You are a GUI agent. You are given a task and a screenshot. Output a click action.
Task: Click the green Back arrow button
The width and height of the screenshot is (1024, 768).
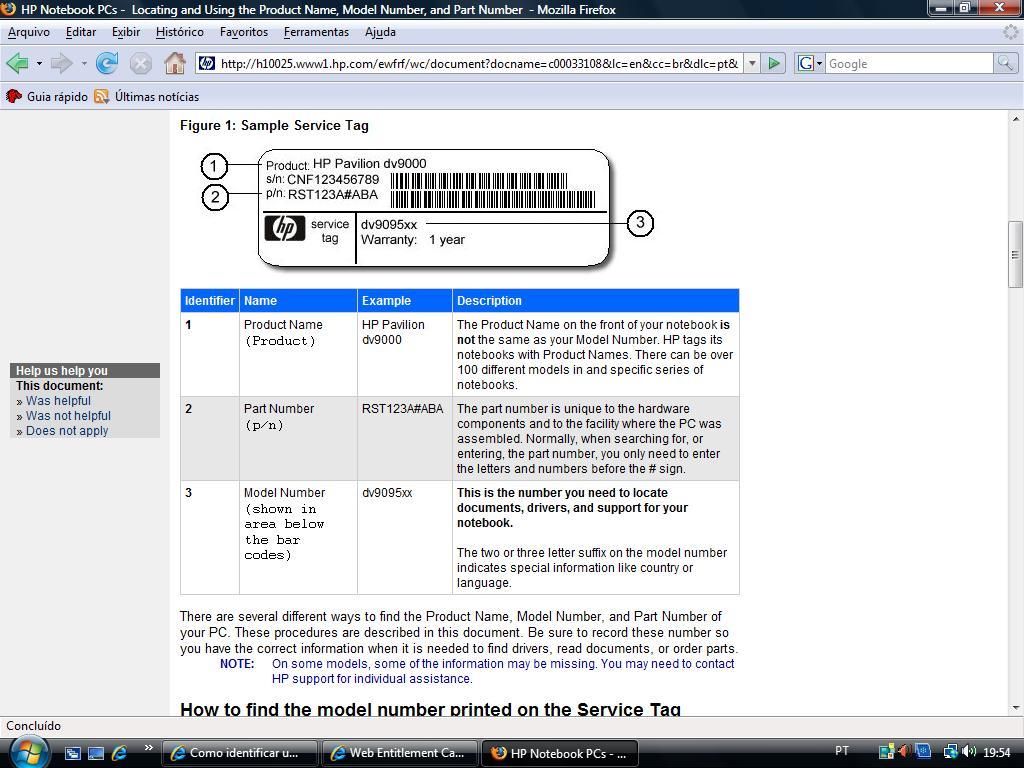coord(17,63)
